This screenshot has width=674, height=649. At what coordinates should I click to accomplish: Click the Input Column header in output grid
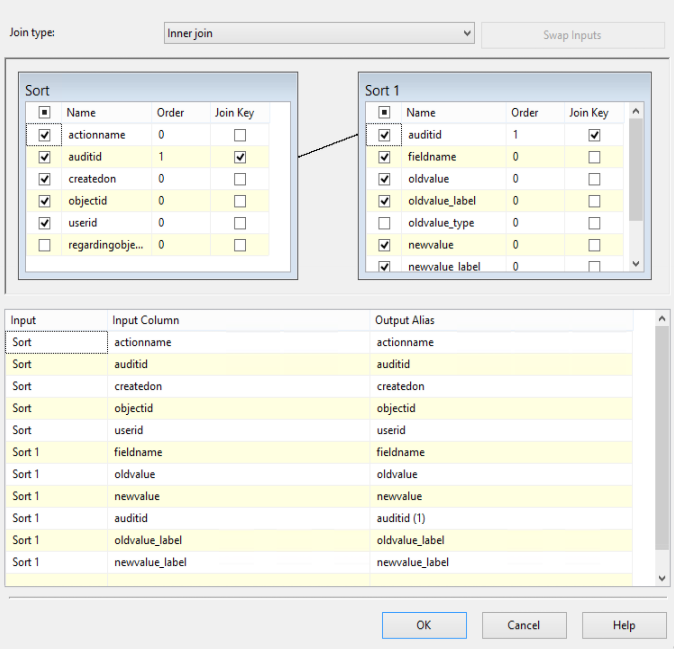pos(239,320)
